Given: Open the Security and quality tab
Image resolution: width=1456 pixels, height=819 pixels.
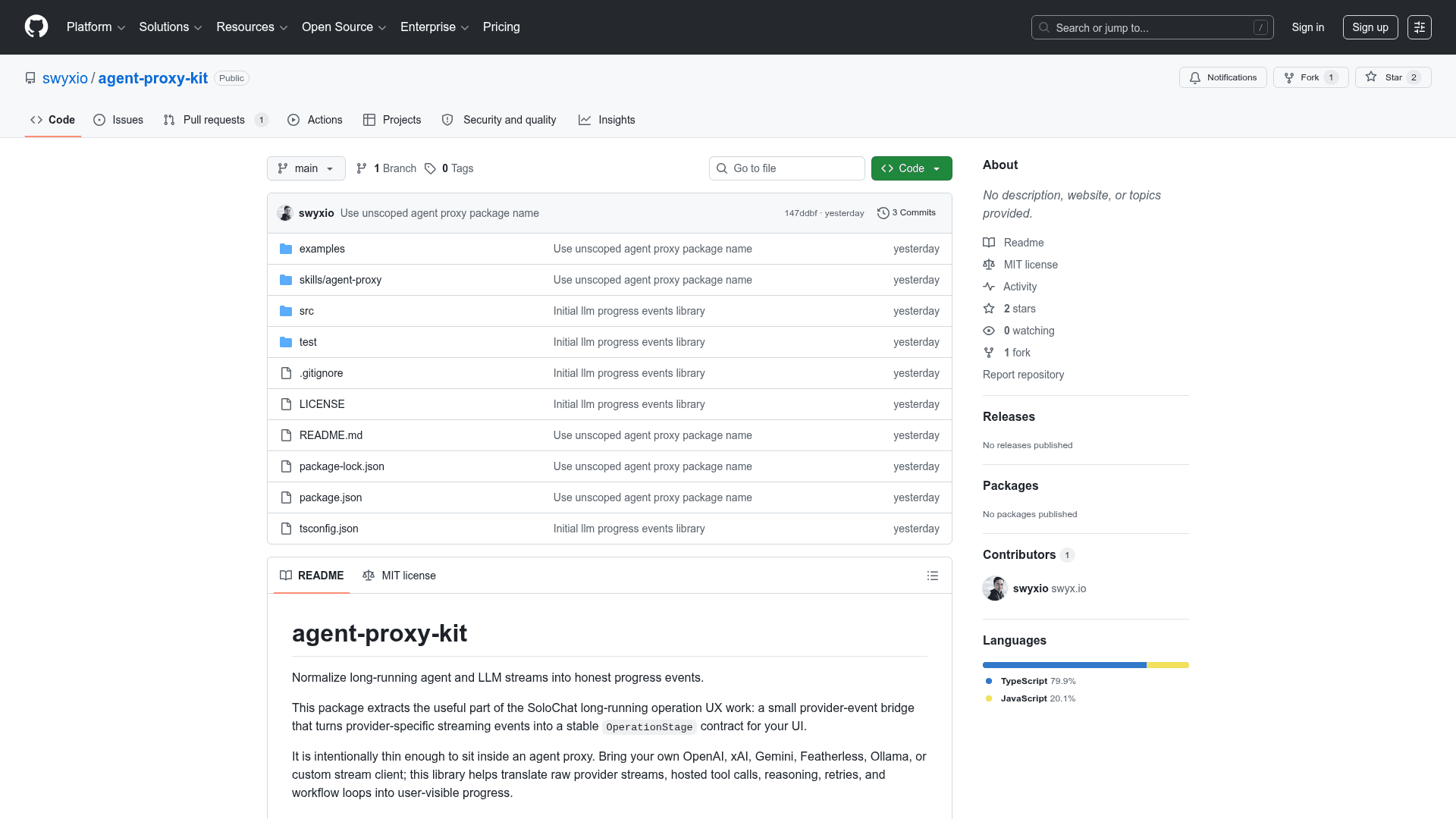Looking at the screenshot, I should coord(499,120).
